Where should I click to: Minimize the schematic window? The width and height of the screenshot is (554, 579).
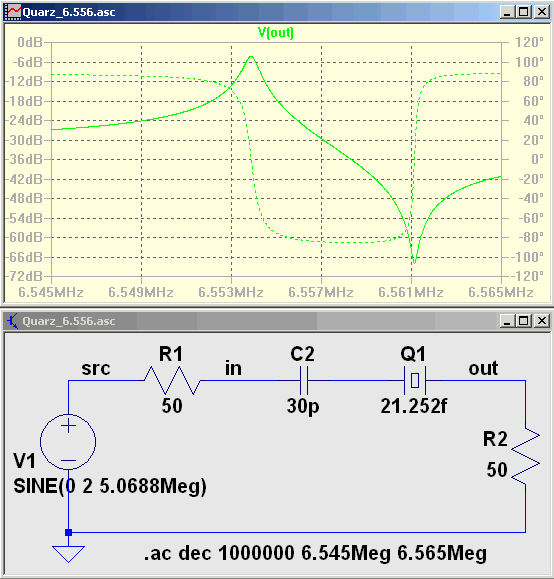pyautogui.click(x=507, y=321)
